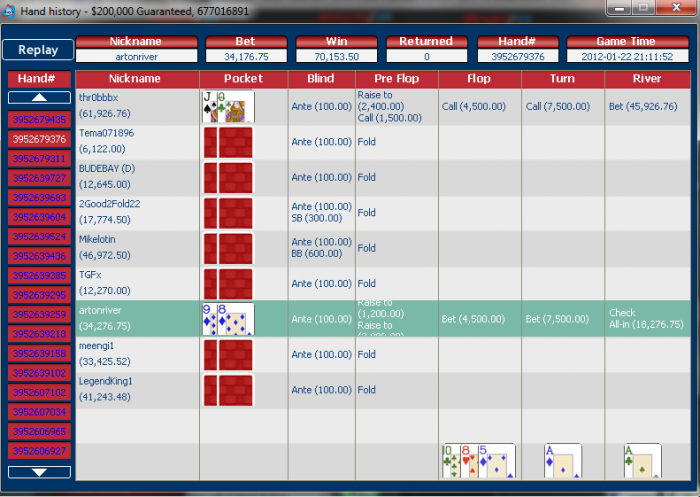This screenshot has height=497, width=700.
Task: Select hand 3952679376 in the list
Action: click(39, 139)
